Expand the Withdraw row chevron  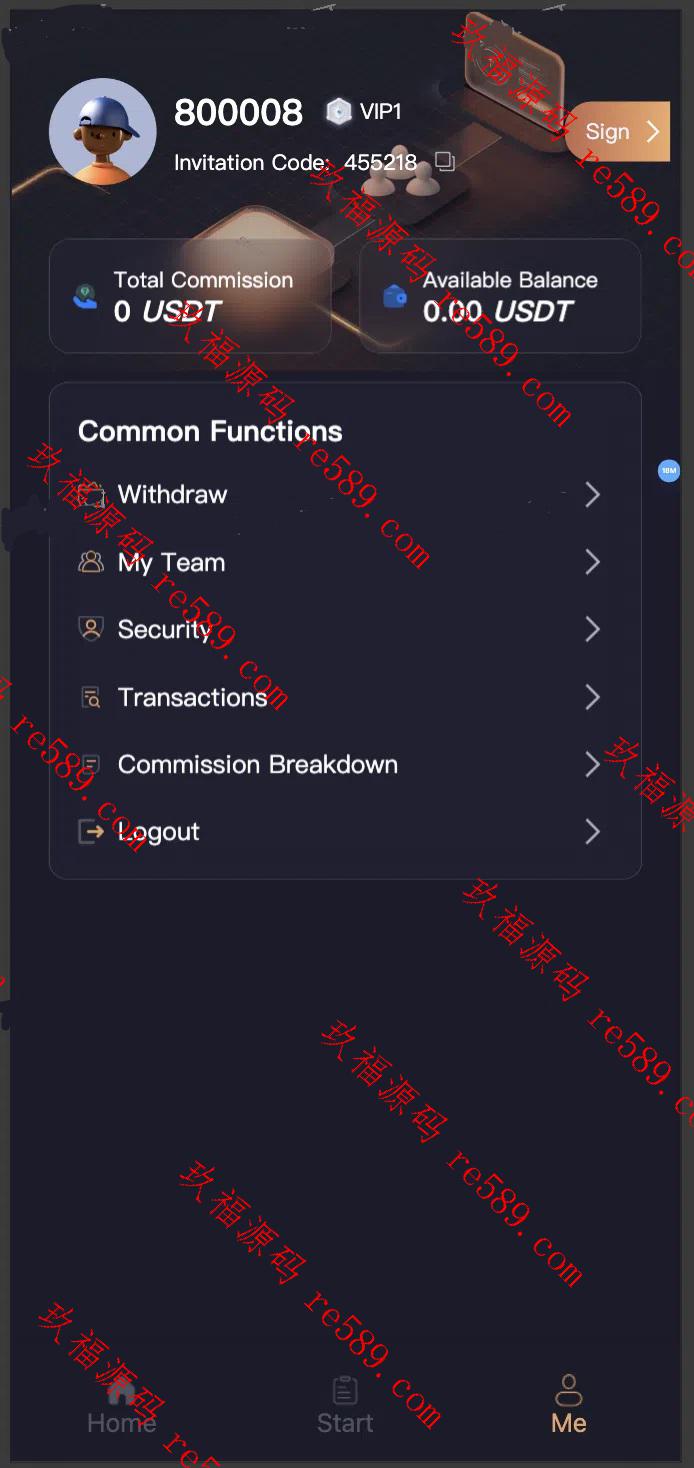[592, 494]
